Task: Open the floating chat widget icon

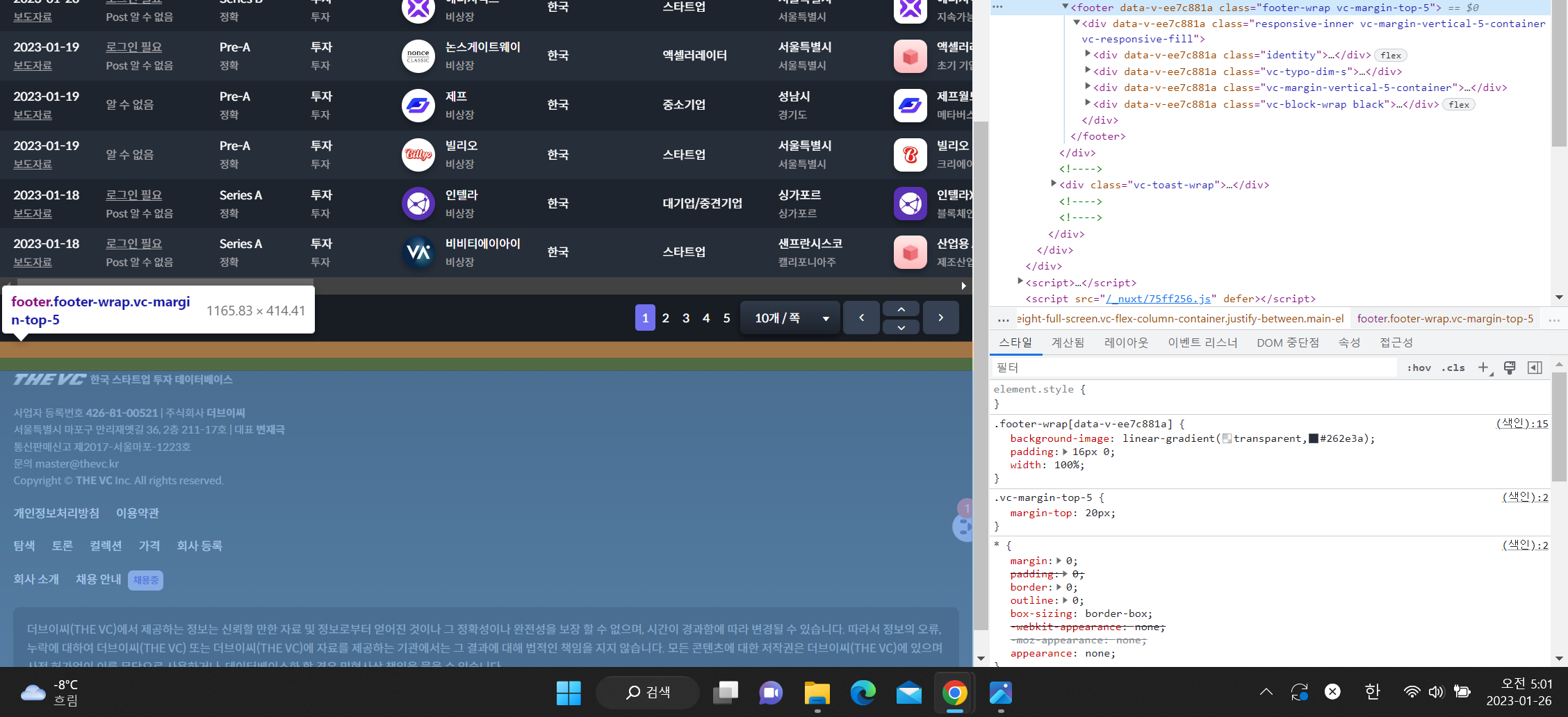Action: [962, 527]
